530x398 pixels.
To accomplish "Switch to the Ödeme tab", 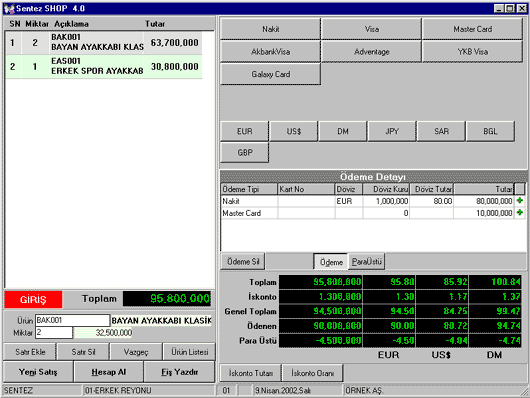I will pos(331,262).
